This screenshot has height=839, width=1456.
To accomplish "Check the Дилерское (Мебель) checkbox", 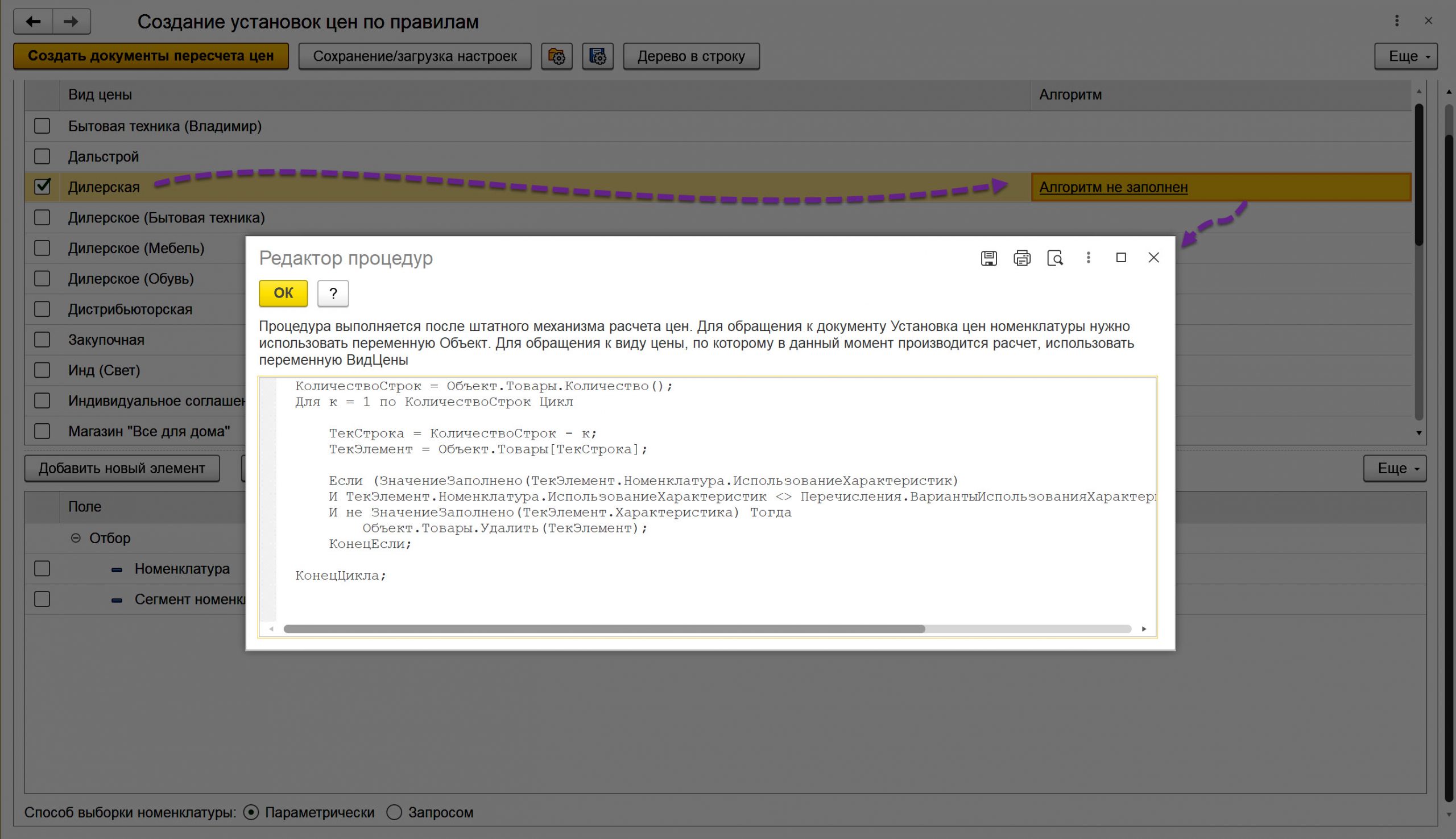I will tap(42, 248).
